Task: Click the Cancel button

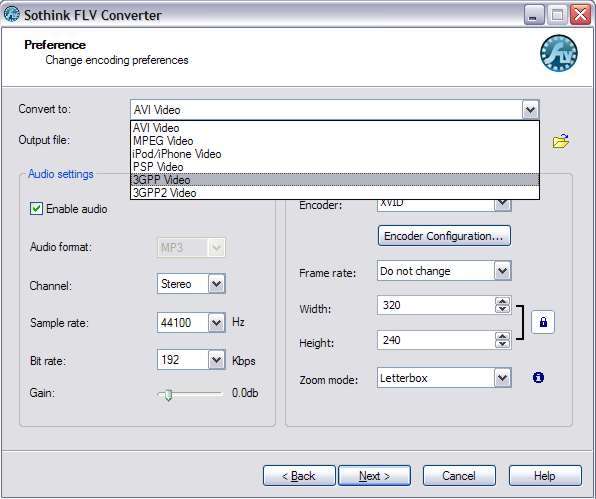Action: [459, 475]
